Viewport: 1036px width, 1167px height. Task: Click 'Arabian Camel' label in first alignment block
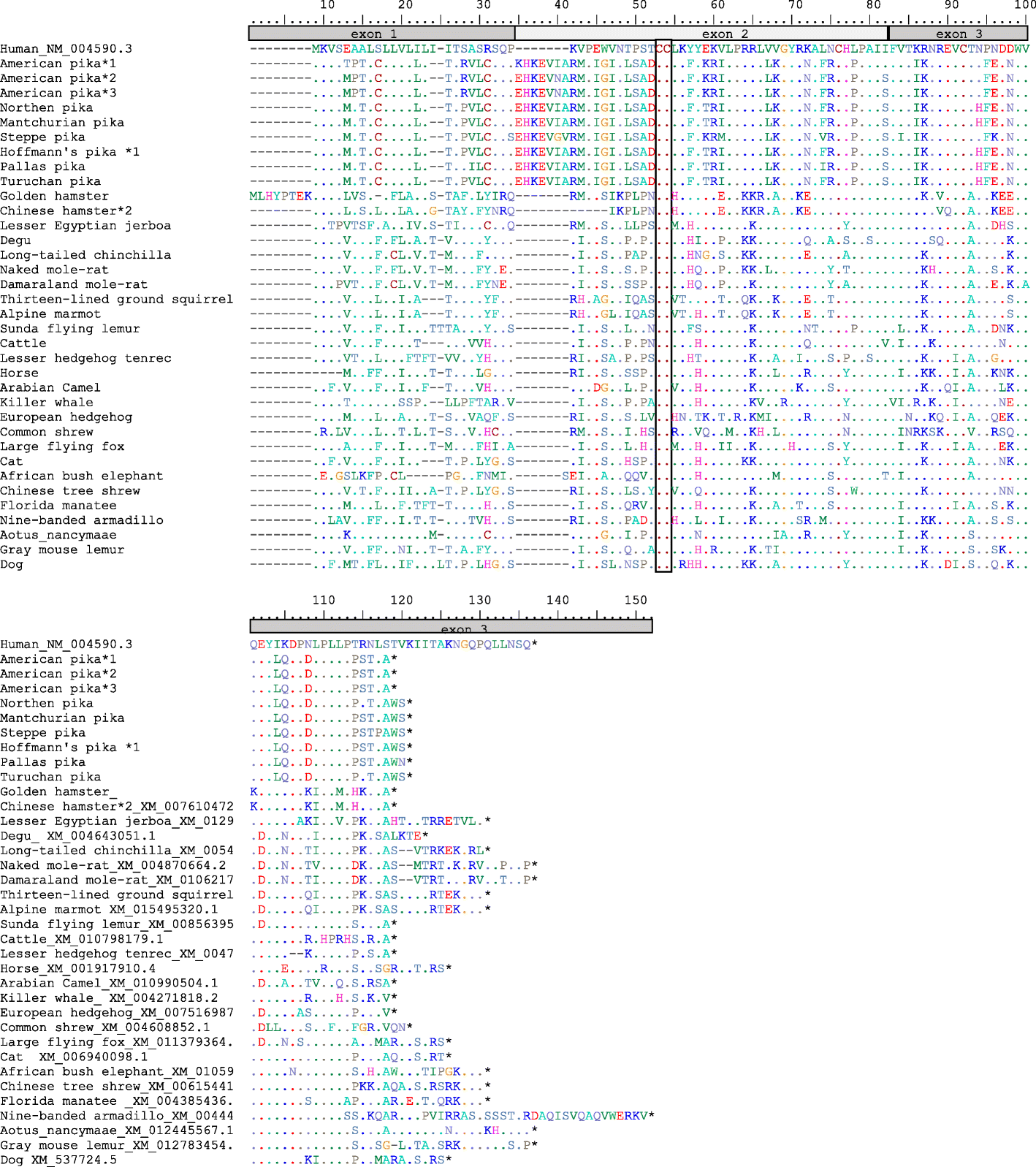tap(50, 387)
